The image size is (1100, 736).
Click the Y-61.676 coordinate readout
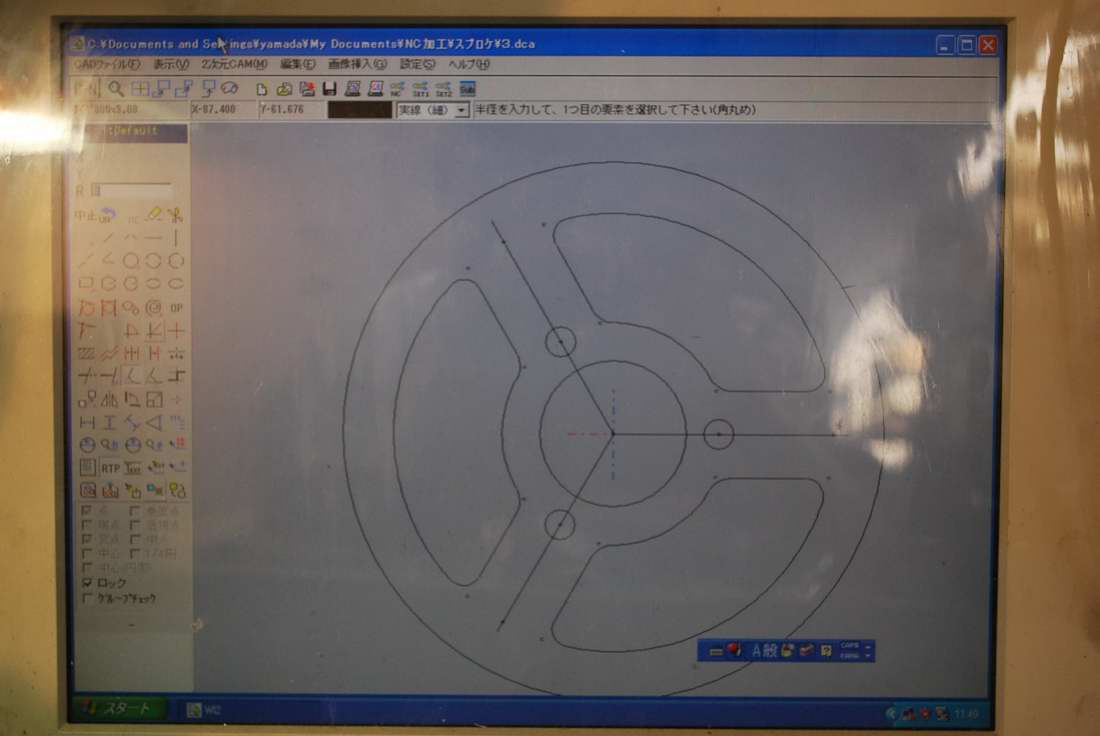[x=291, y=110]
